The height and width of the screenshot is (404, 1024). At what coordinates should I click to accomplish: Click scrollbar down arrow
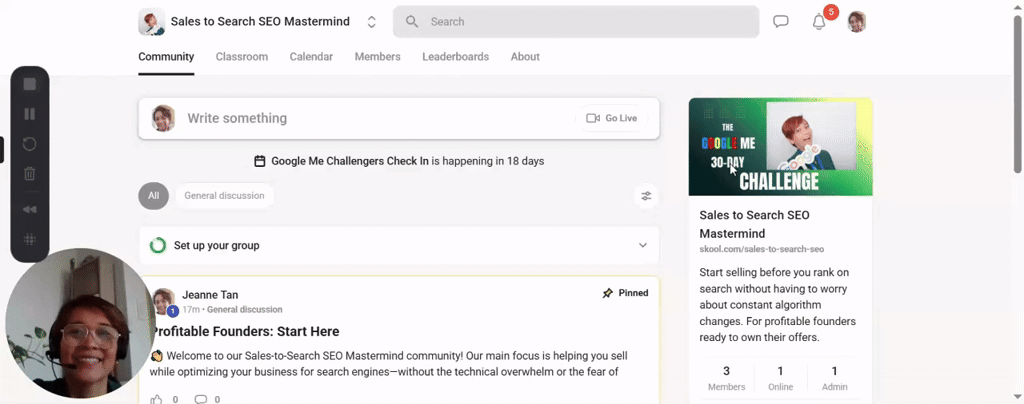click(1017, 396)
